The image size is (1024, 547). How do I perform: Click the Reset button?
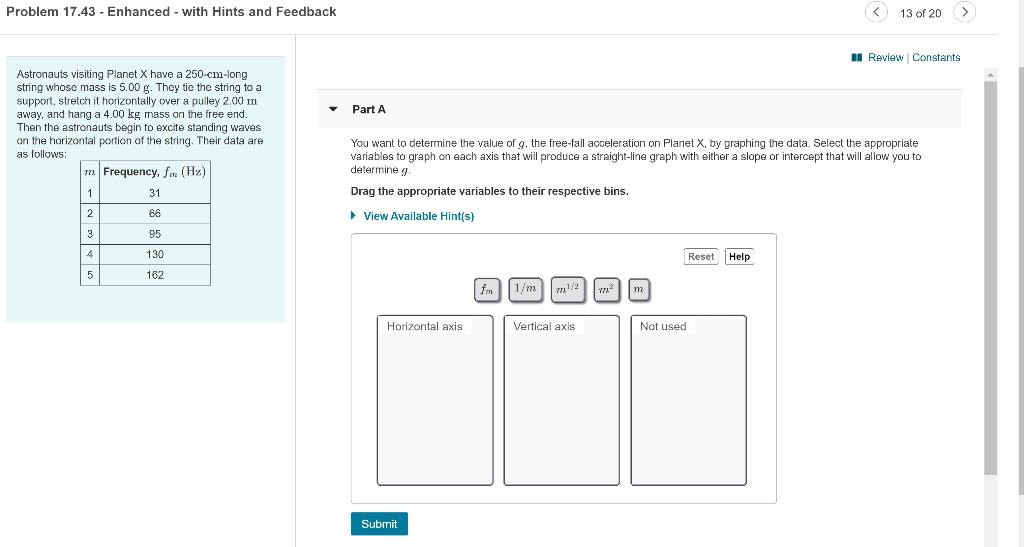[701, 257]
